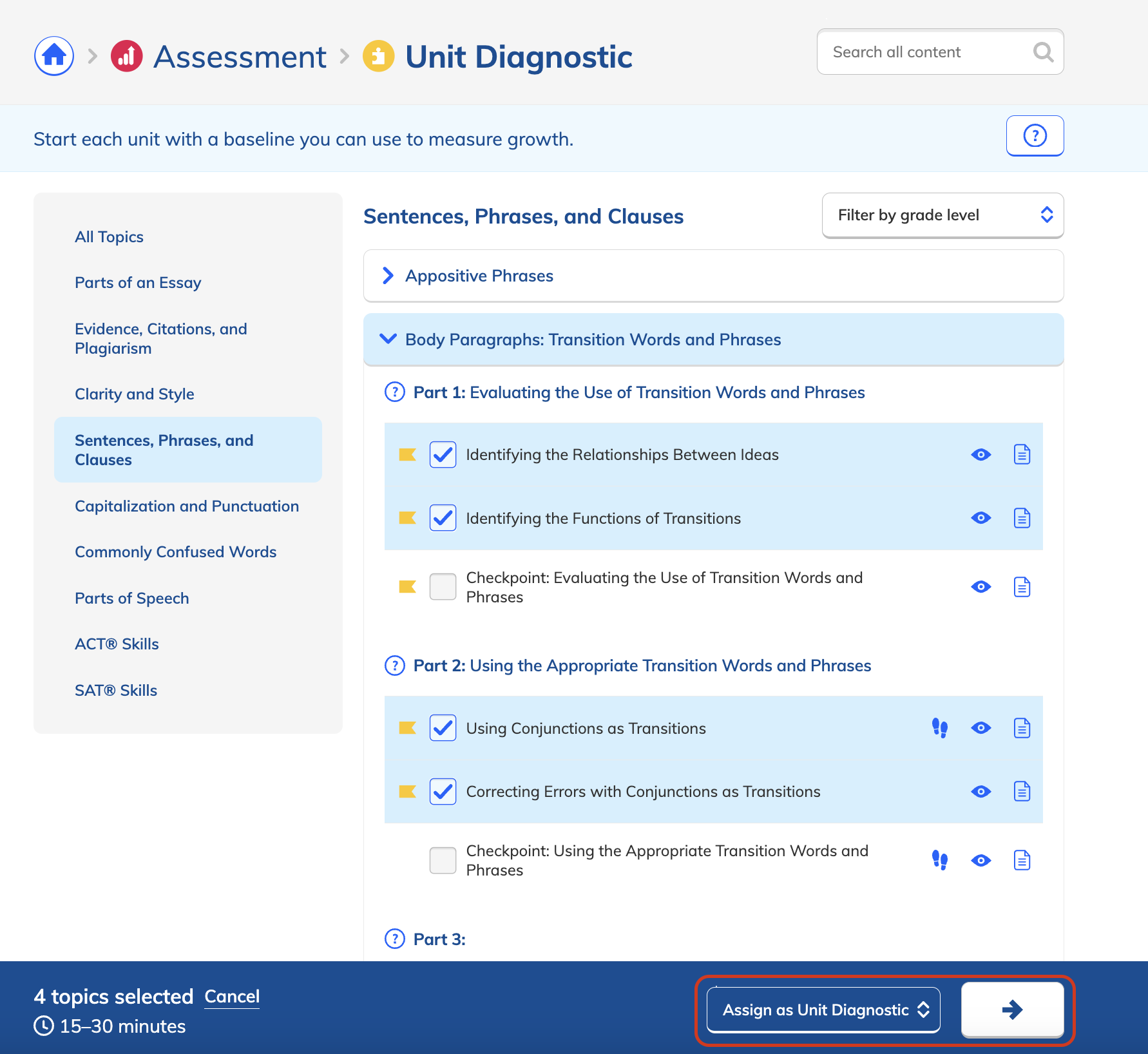Click flag beside Checkpoint: Evaluating the Use
1148x1054 pixels.
[407, 586]
